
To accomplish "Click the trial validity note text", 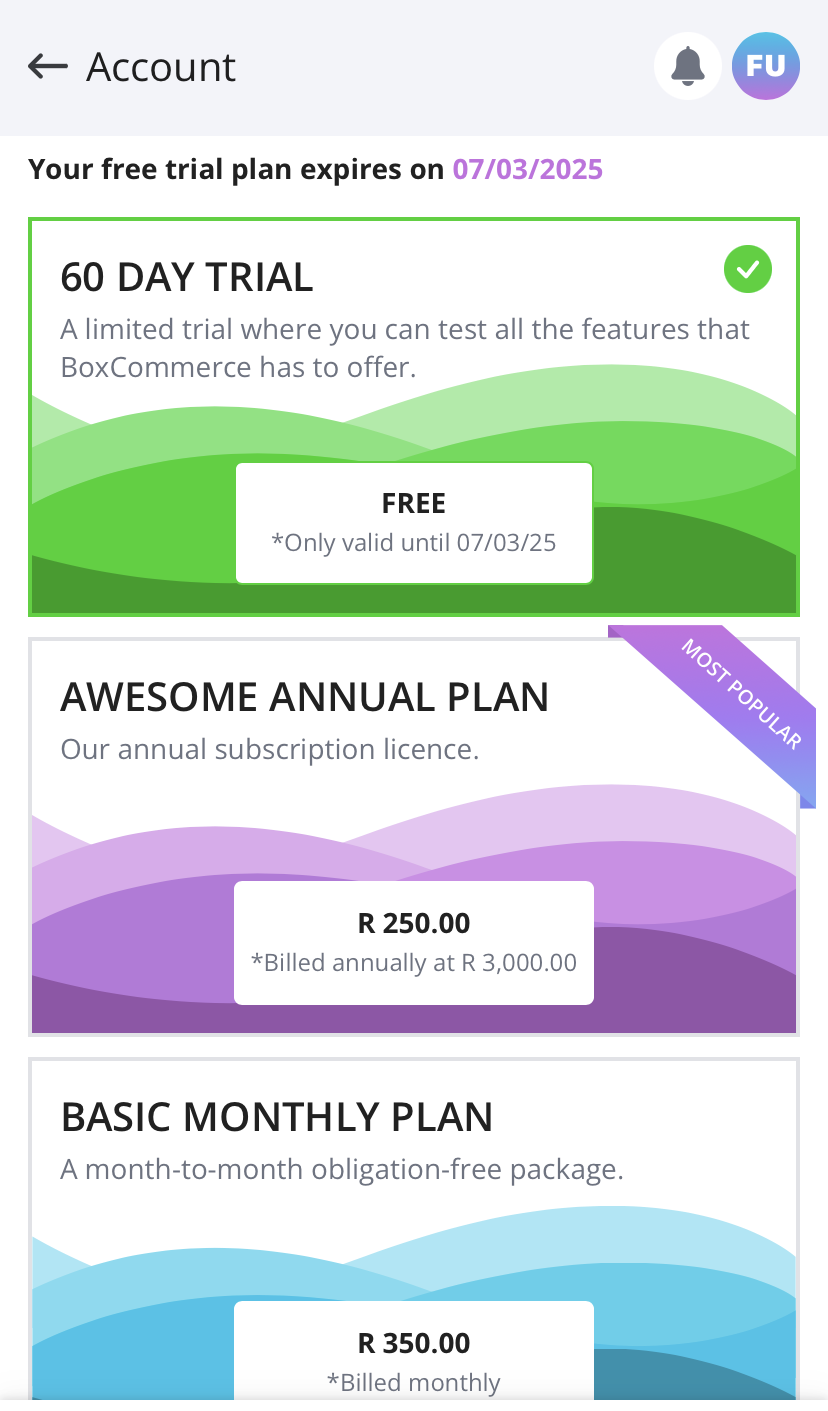I will (x=414, y=542).
